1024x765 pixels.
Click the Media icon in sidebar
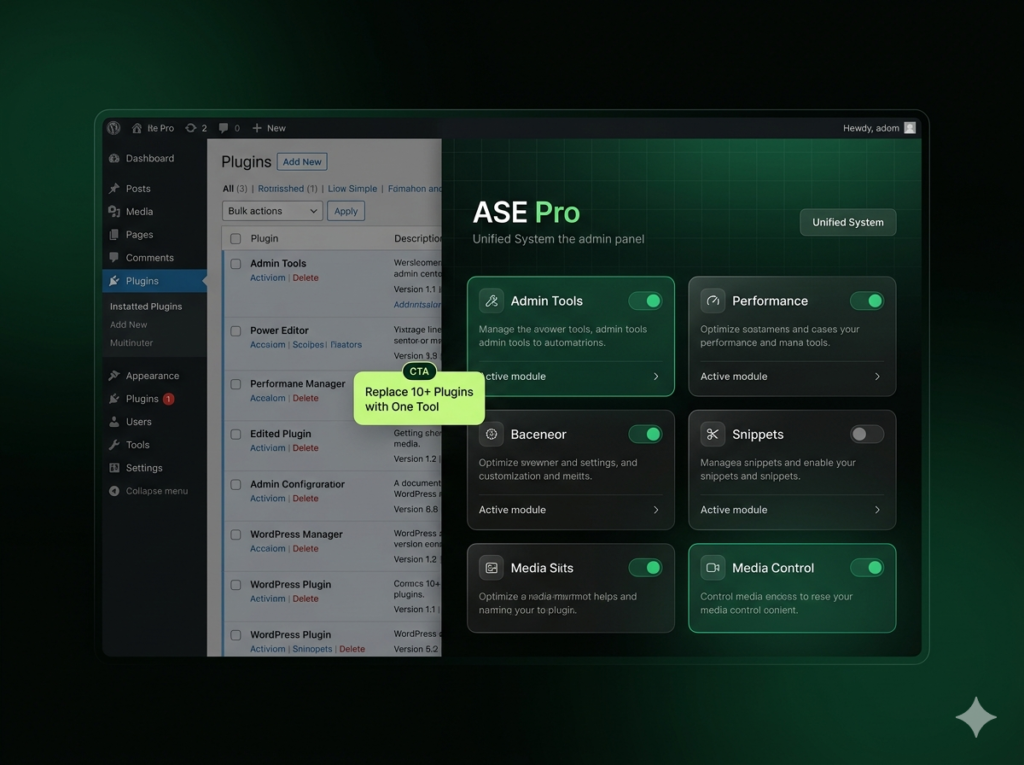[x=114, y=211]
